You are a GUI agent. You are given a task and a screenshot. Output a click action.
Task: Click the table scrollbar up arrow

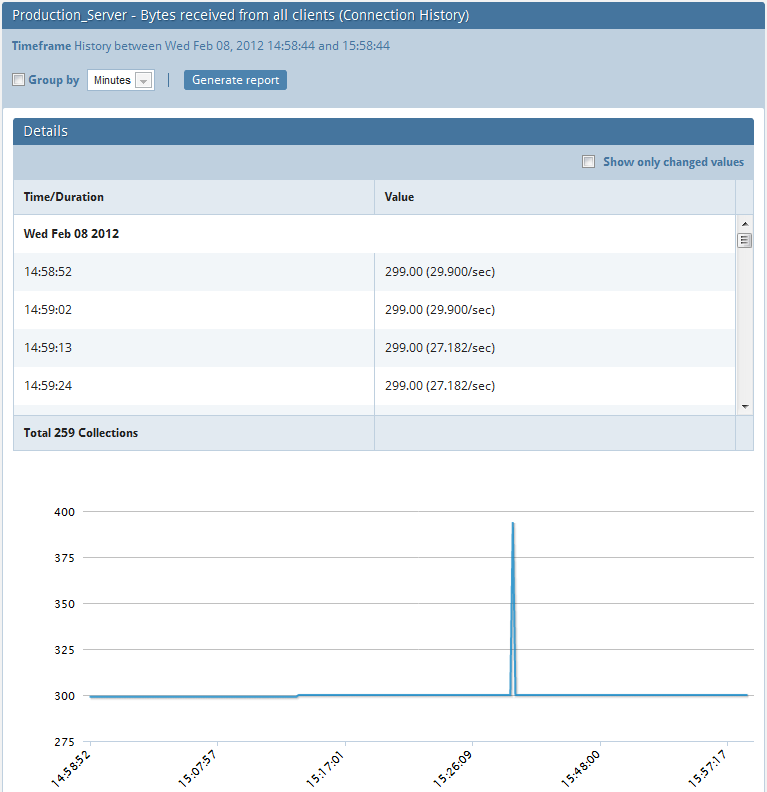click(x=745, y=224)
